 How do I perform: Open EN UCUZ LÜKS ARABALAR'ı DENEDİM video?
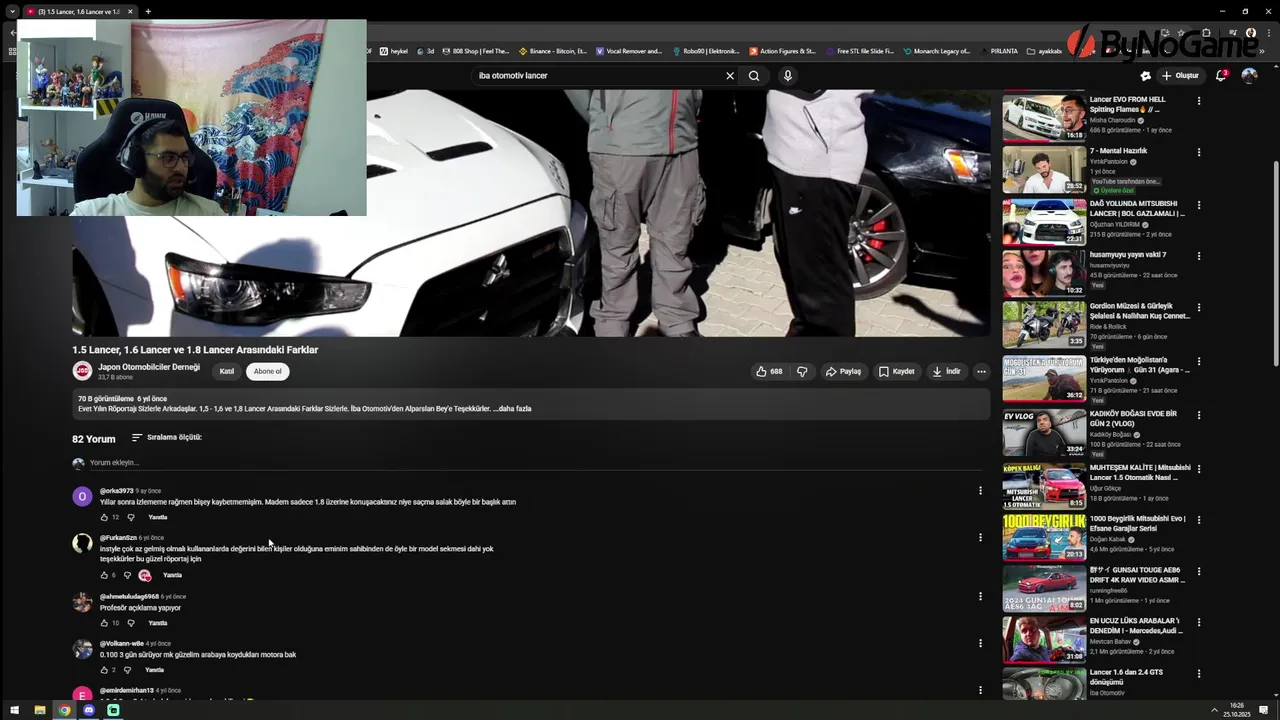point(1044,640)
